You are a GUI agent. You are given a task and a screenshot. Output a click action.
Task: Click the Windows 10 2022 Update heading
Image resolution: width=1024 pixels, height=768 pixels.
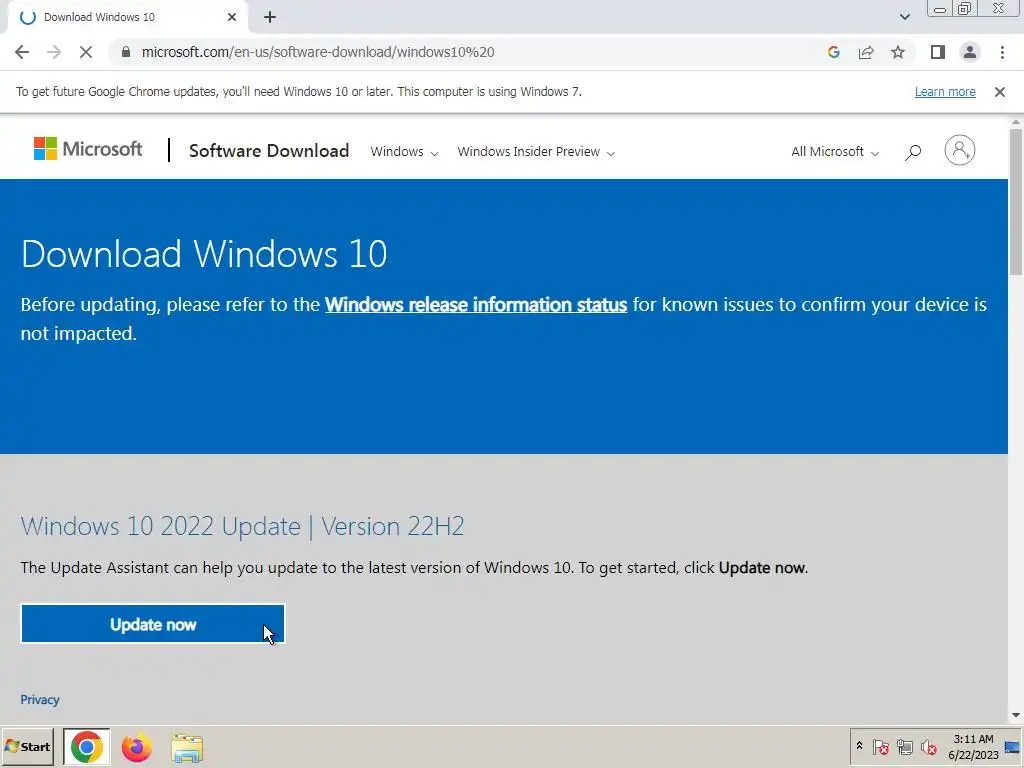242,526
